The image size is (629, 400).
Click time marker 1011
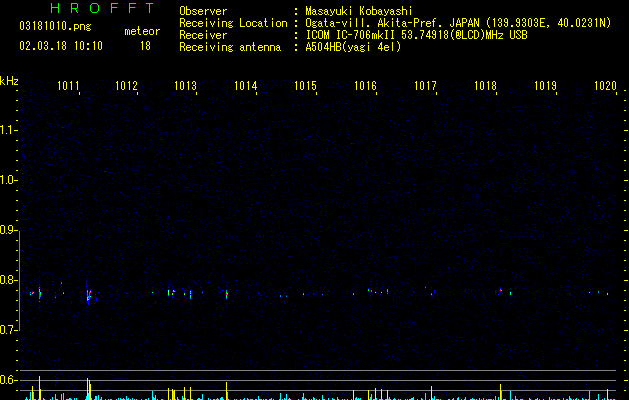click(x=68, y=86)
